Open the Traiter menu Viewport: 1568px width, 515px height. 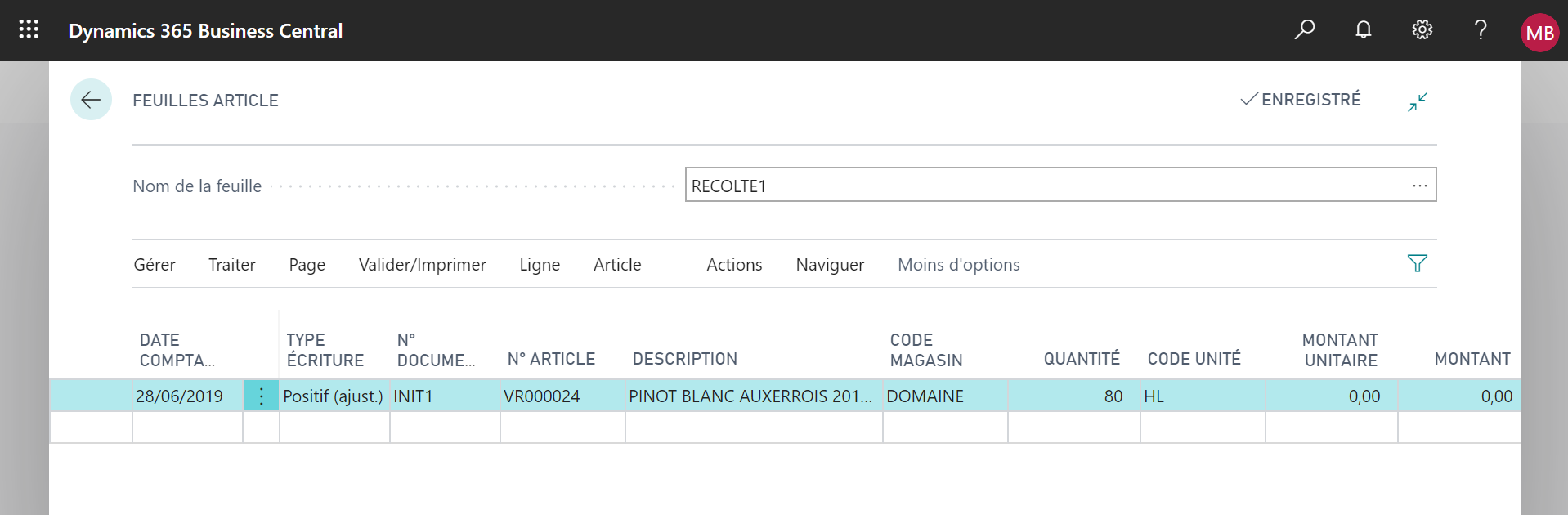pyautogui.click(x=232, y=265)
